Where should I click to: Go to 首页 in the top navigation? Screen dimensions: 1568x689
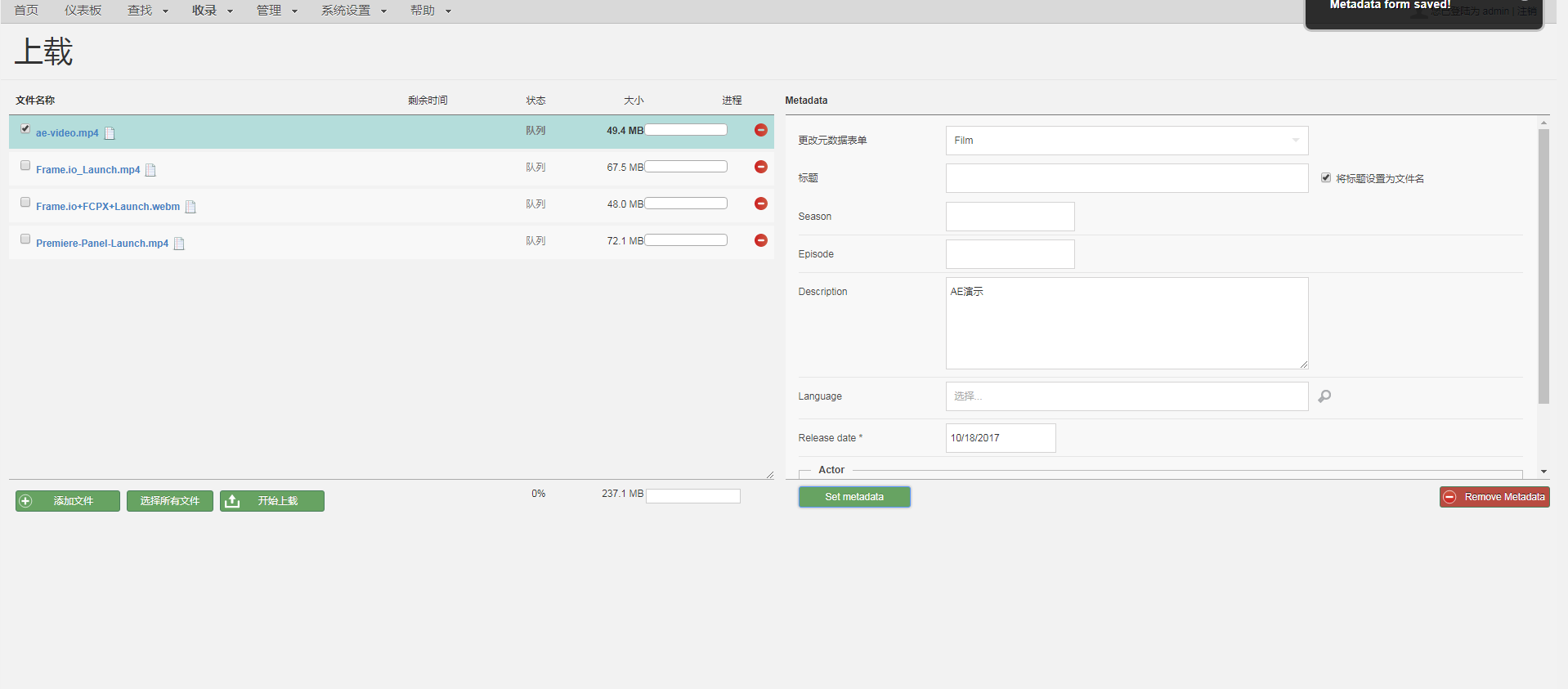click(x=26, y=11)
